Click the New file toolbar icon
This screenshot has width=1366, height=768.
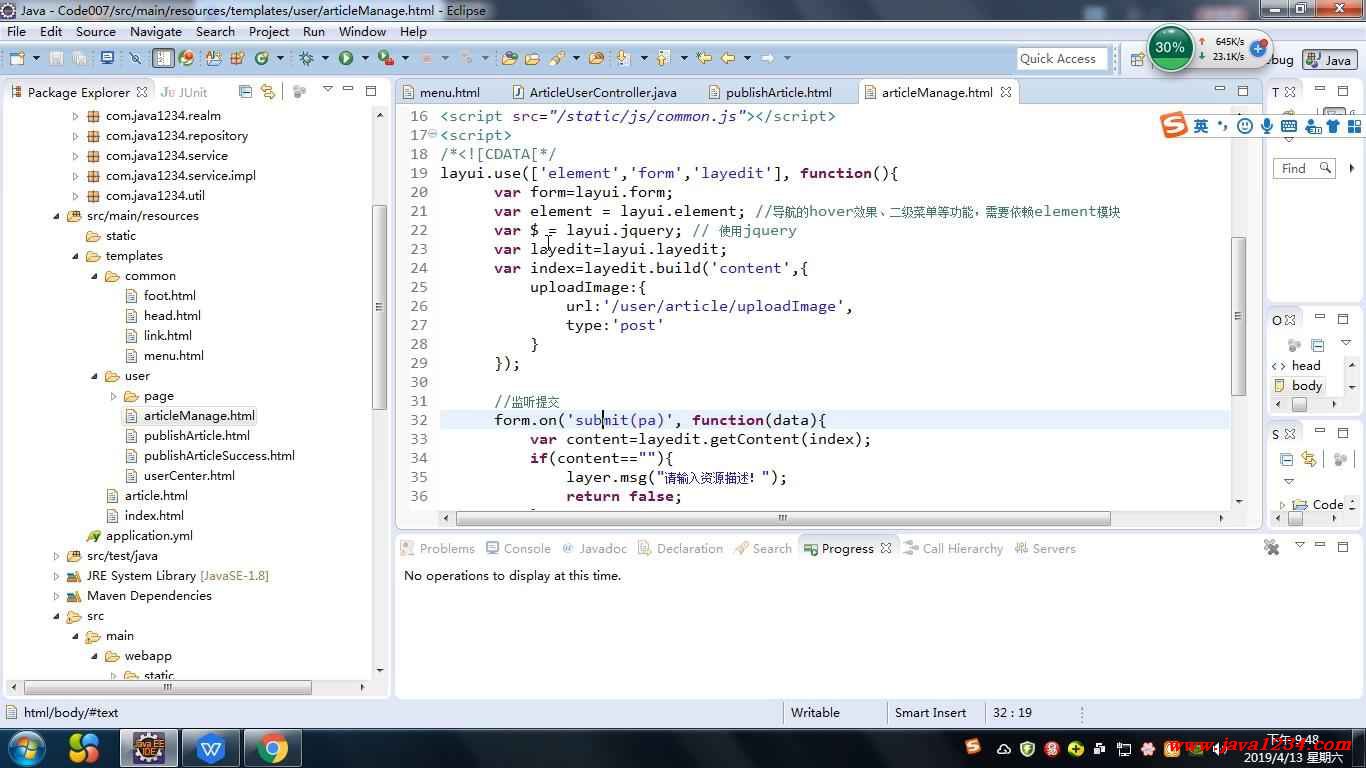[19, 58]
